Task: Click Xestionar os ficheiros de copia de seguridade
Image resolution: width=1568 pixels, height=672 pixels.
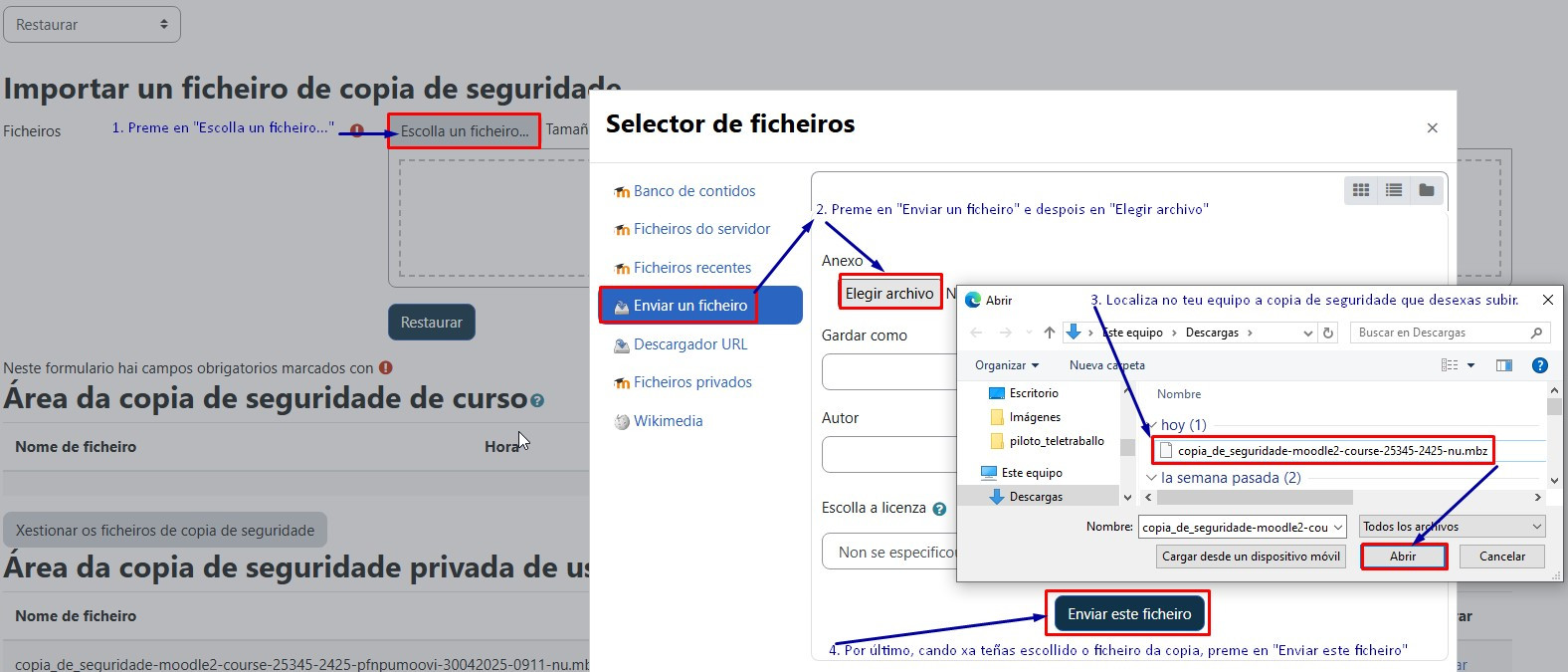Action: pos(165,531)
